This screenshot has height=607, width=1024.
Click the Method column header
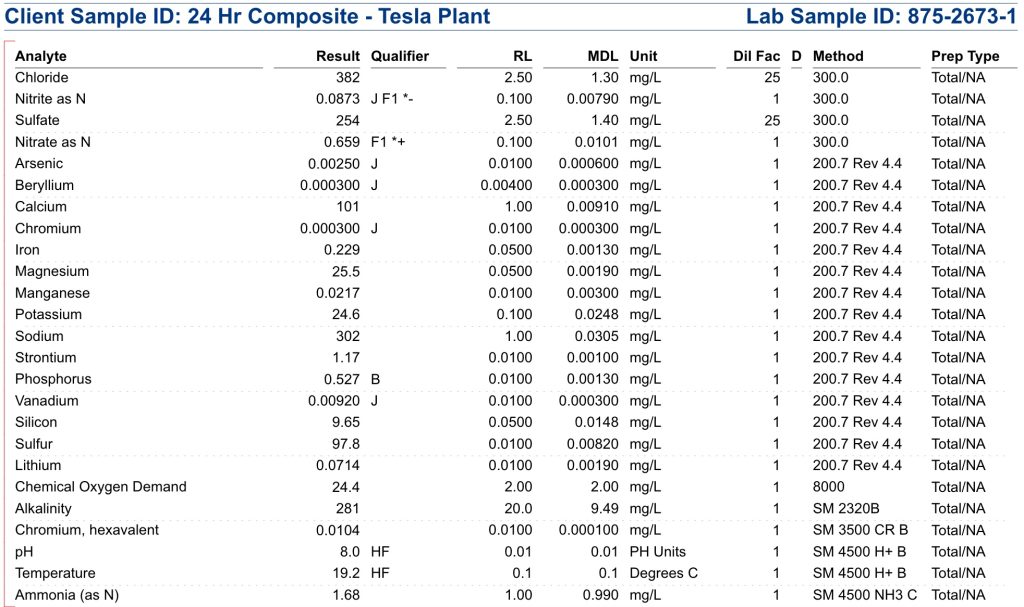[838, 56]
